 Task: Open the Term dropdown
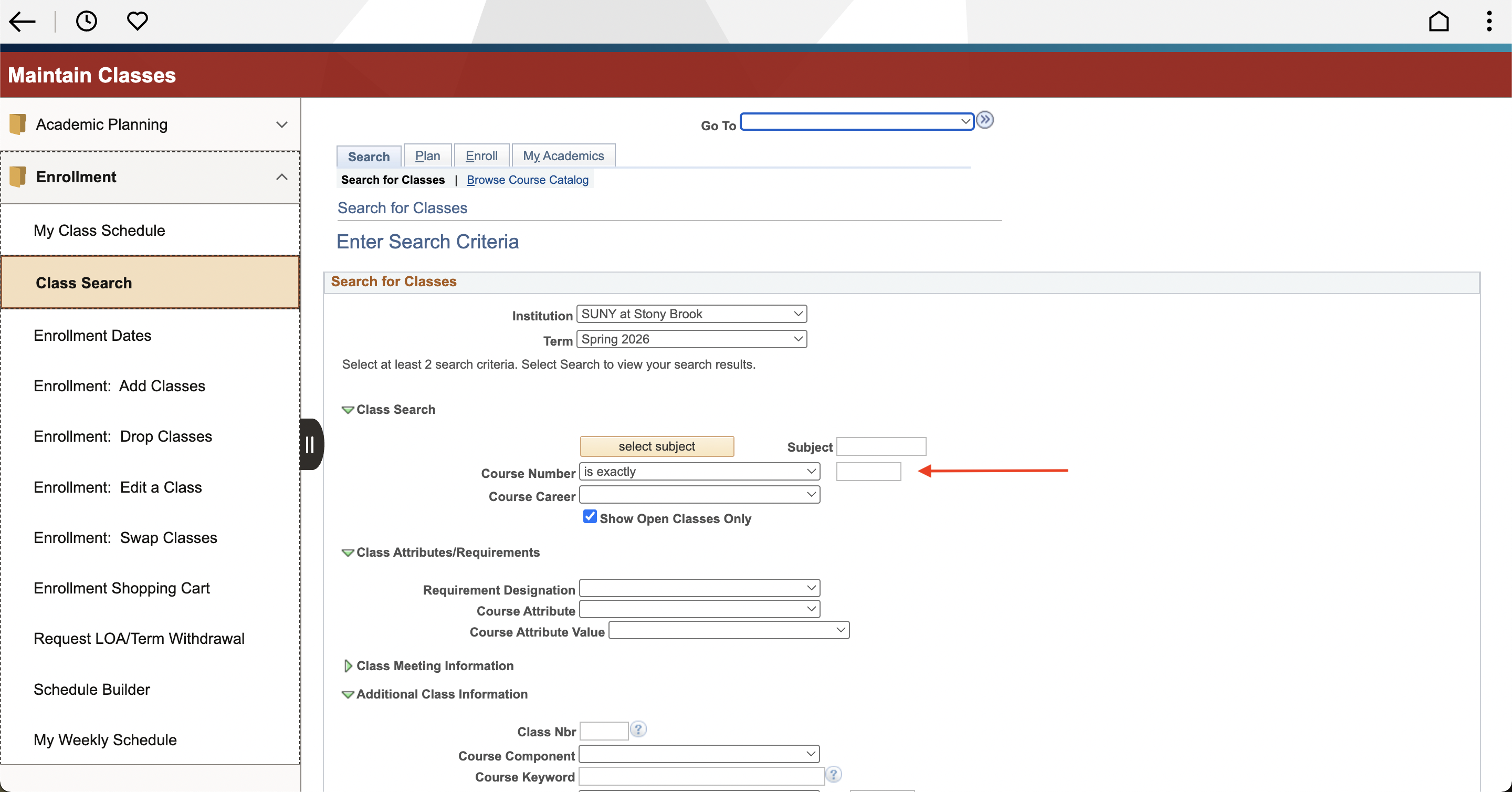point(691,339)
